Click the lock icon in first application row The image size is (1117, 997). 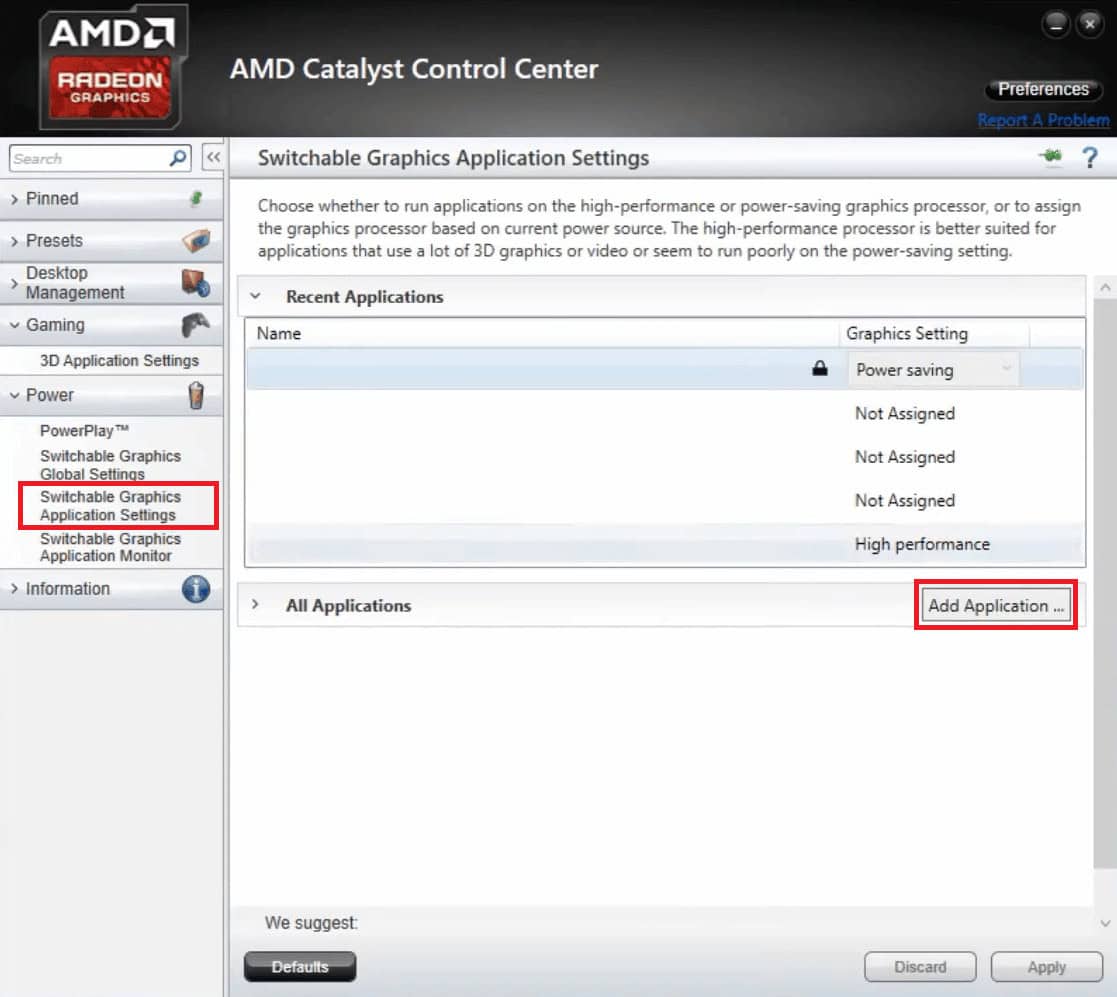click(x=820, y=368)
